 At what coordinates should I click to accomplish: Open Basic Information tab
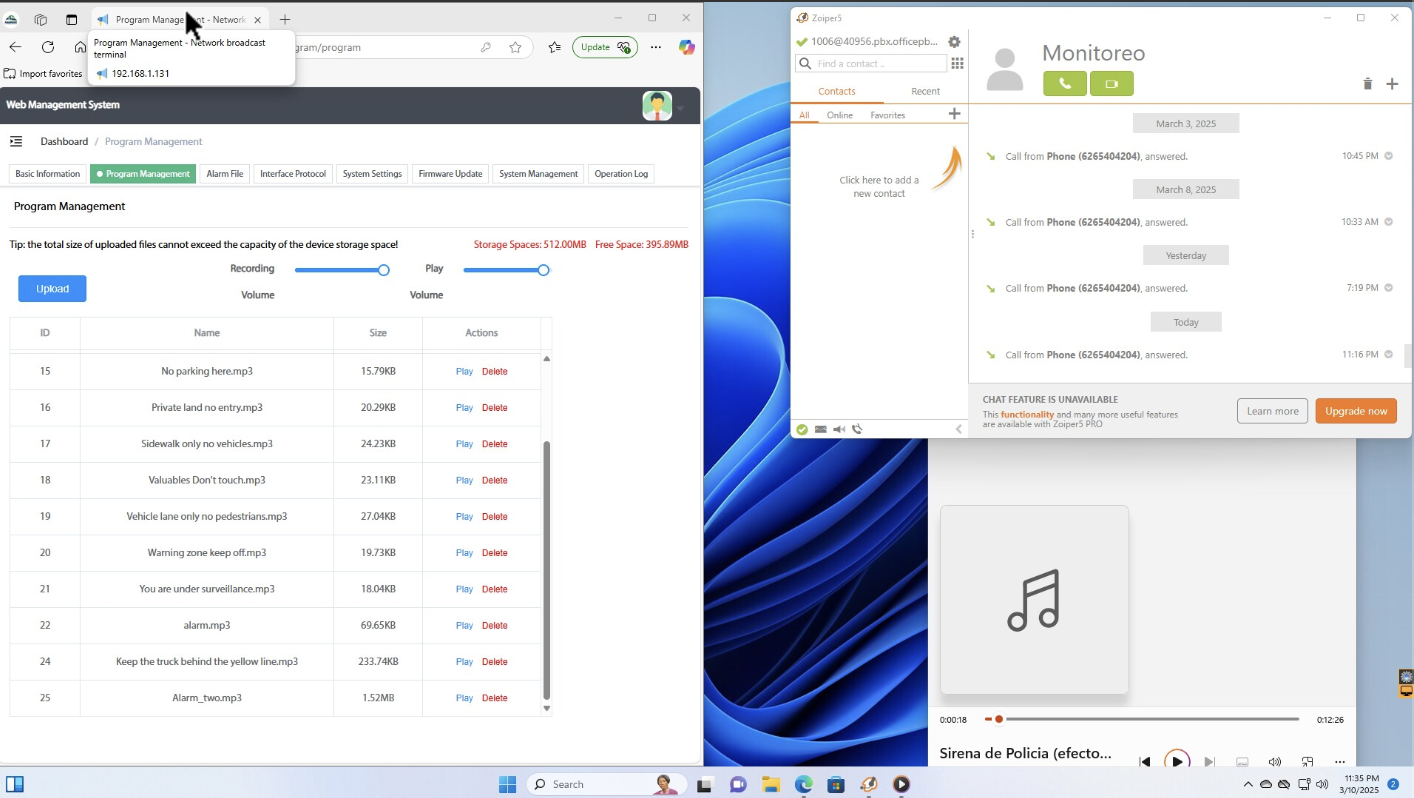[x=47, y=174]
